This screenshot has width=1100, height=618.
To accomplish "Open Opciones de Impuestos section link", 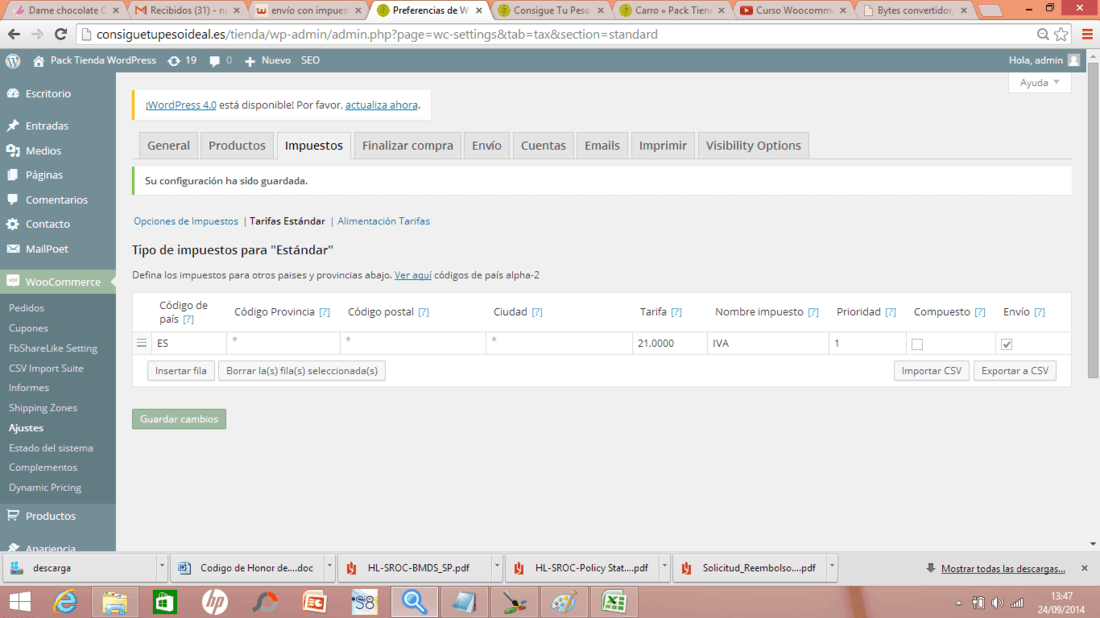I will coord(186,221).
